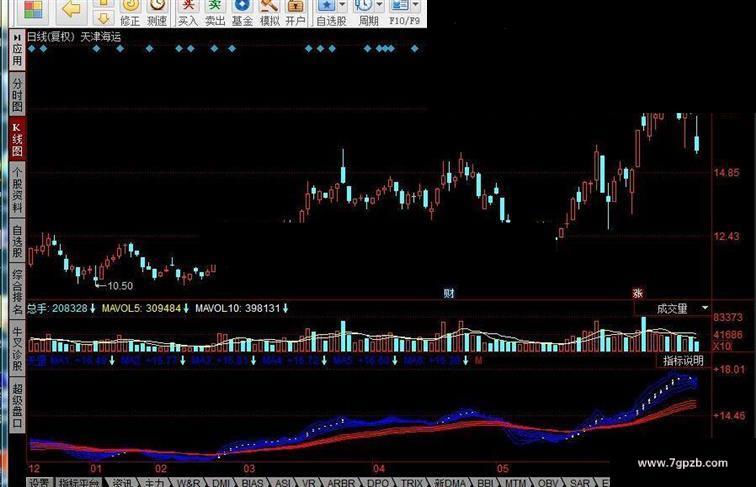Click the 12.43 price axis label

[726, 236]
